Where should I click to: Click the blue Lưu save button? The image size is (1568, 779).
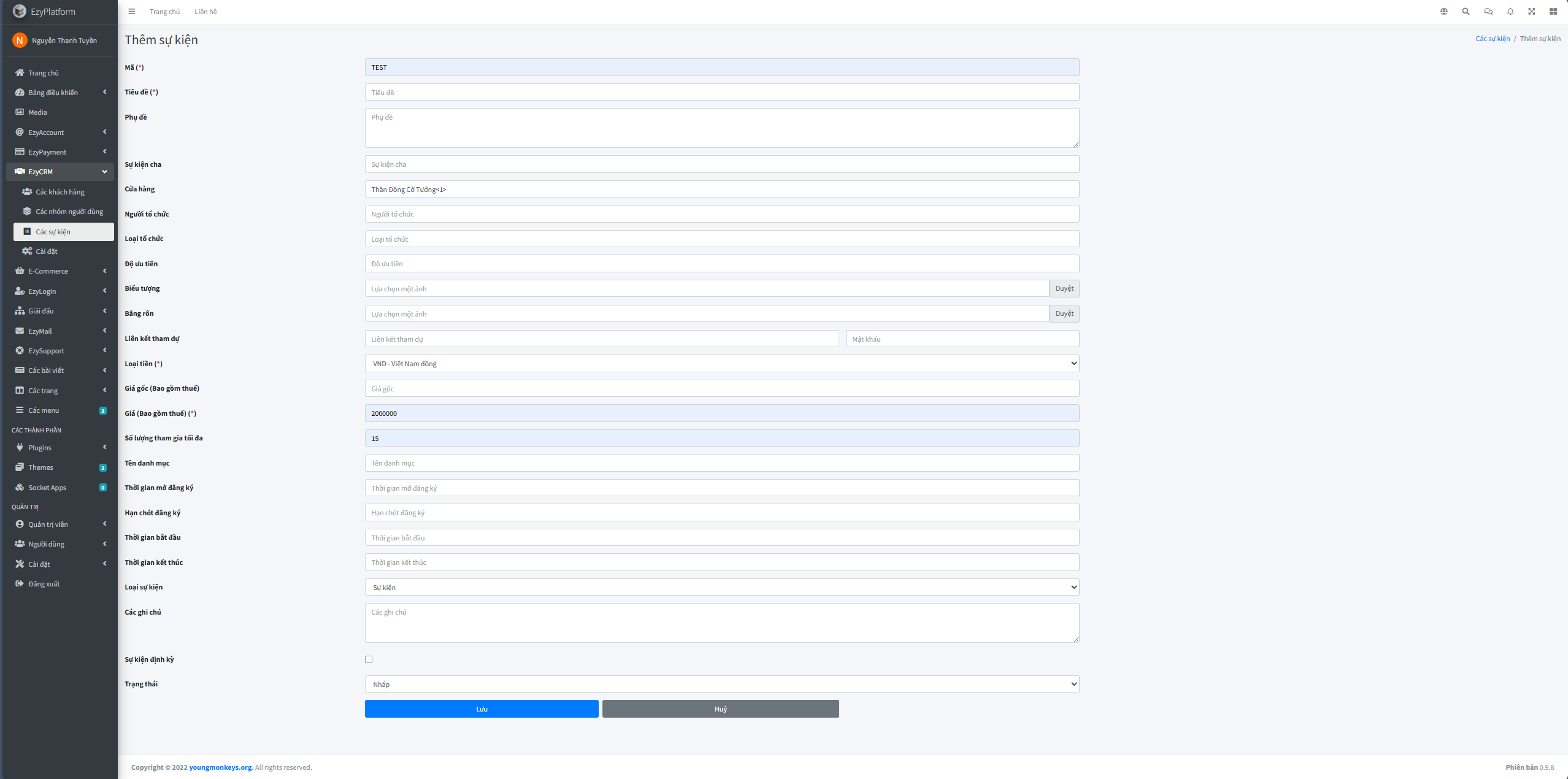tap(482, 709)
